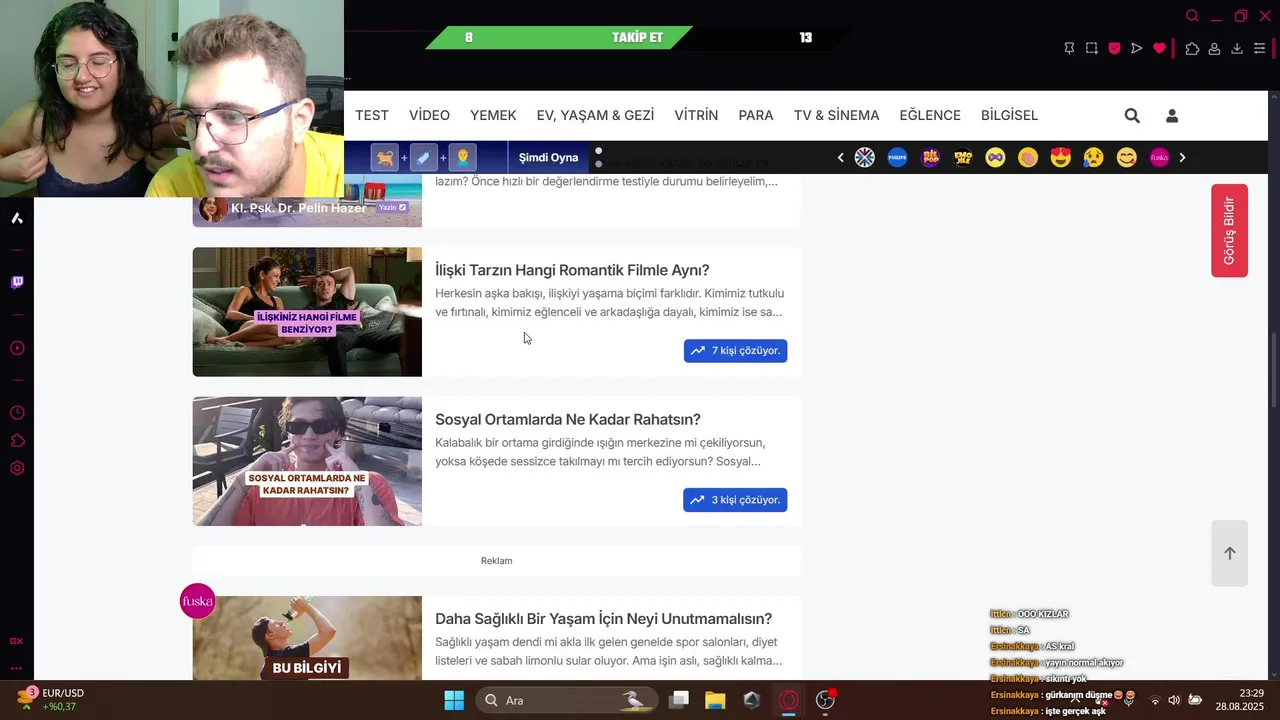Open the EUR/USD taskbar widget
The width and height of the screenshot is (1280, 720).
pos(50,700)
